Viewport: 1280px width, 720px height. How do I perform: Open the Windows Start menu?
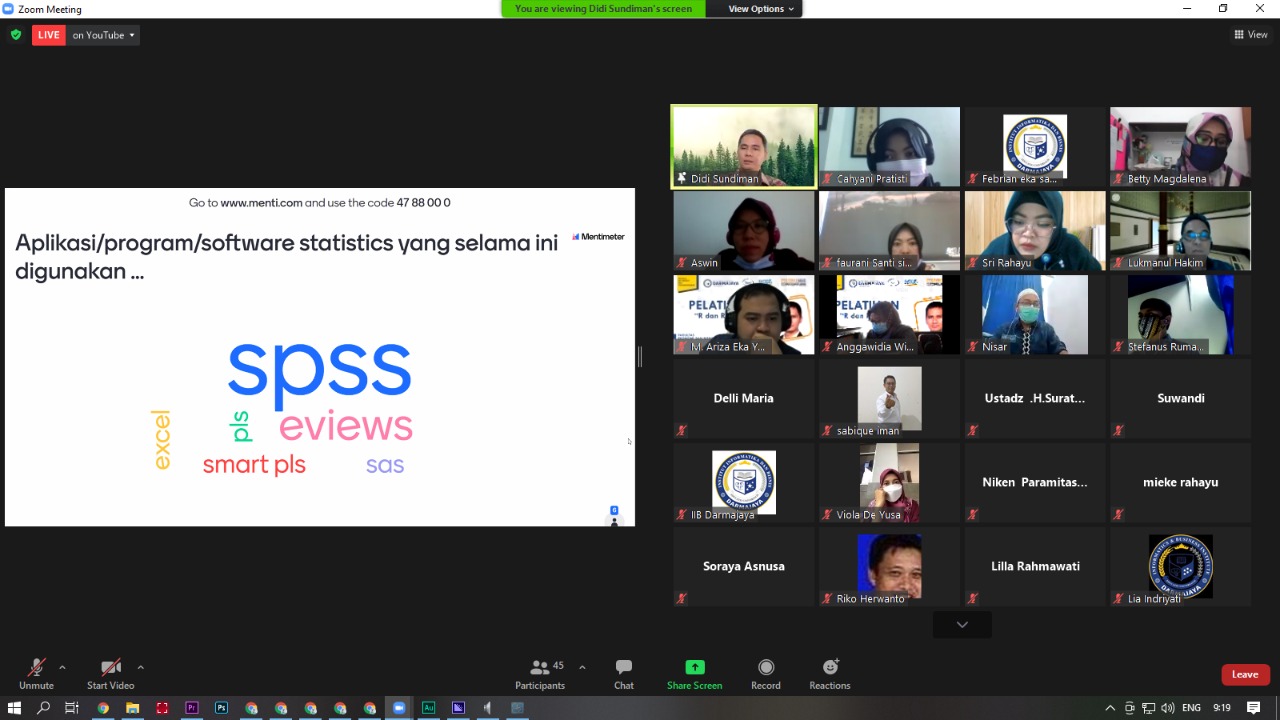coord(14,708)
